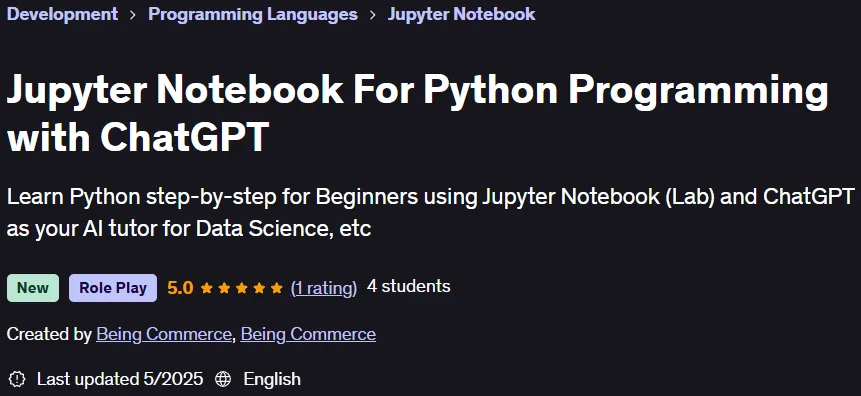
Task: Click the first orange rating star
Action: pyautogui.click(x=206, y=288)
